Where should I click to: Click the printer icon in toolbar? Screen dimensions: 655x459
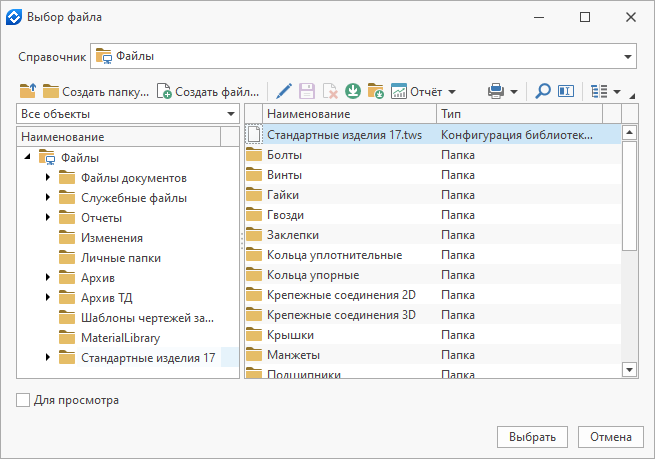pyautogui.click(x=496, y=91)
